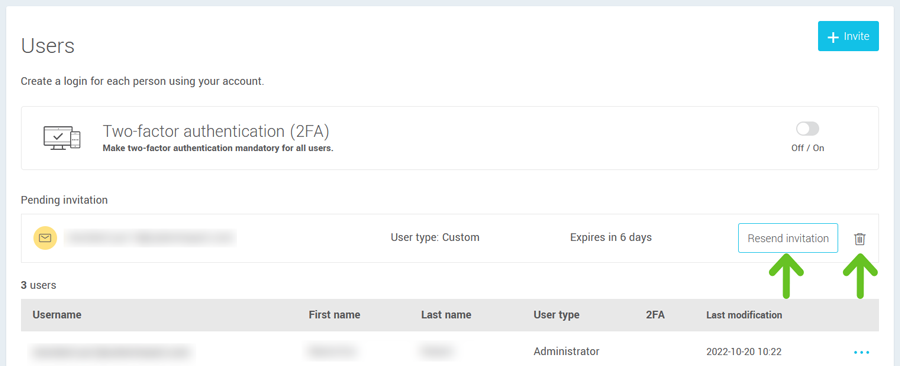Click the 'User type: Custom' text
Screen dimensions: 900x366
point(435,237)
